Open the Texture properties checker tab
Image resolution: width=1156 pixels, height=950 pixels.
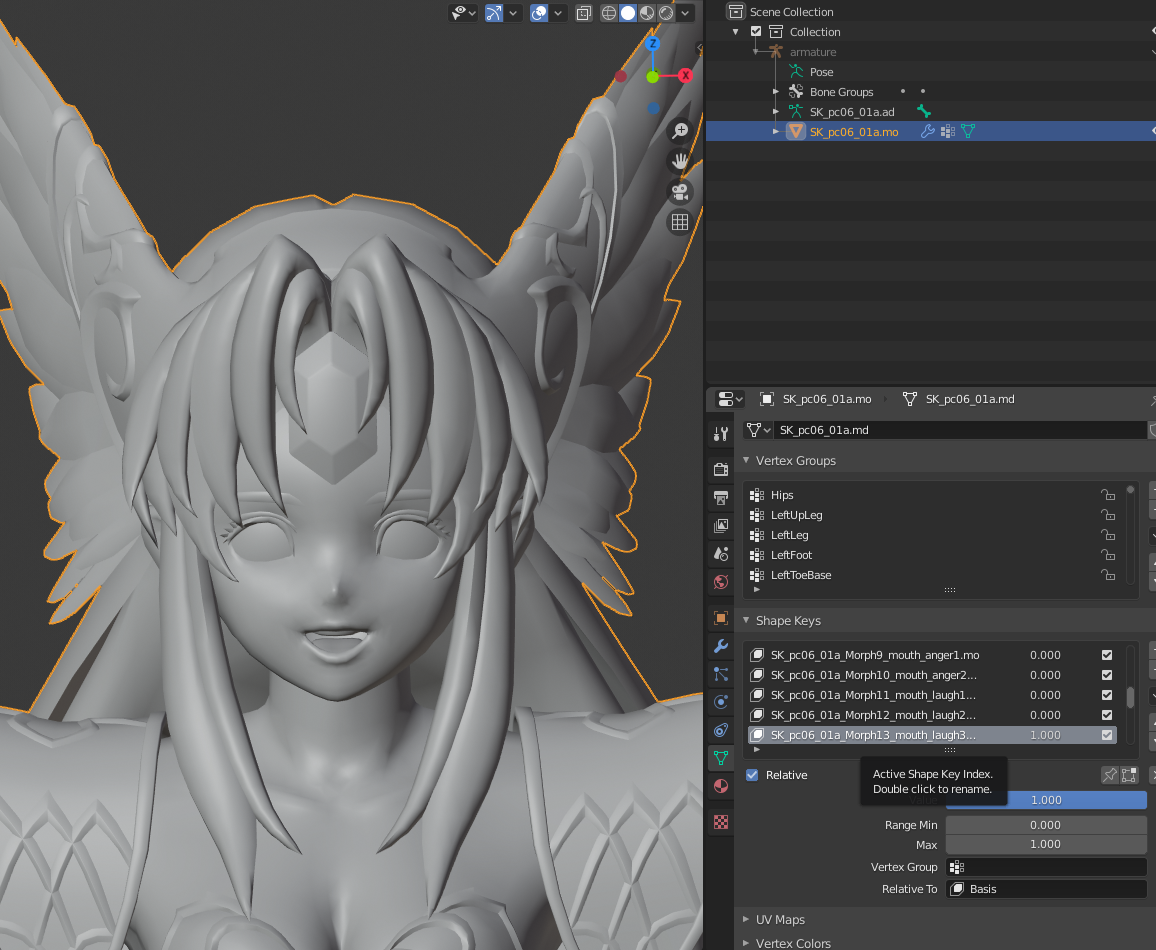721,822
